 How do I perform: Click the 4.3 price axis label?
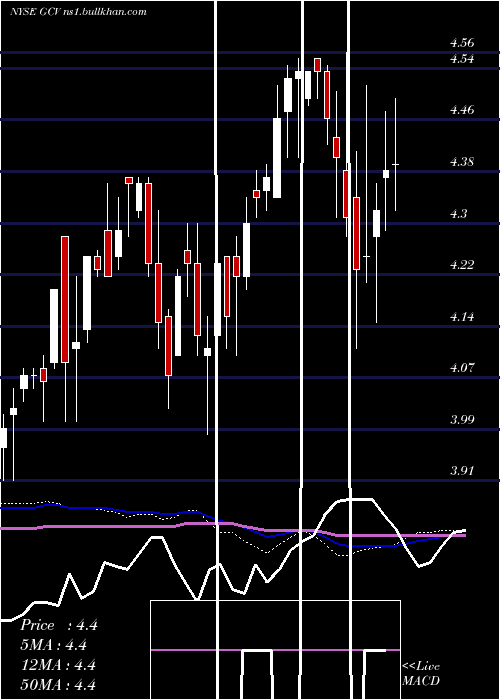[458, 213]
